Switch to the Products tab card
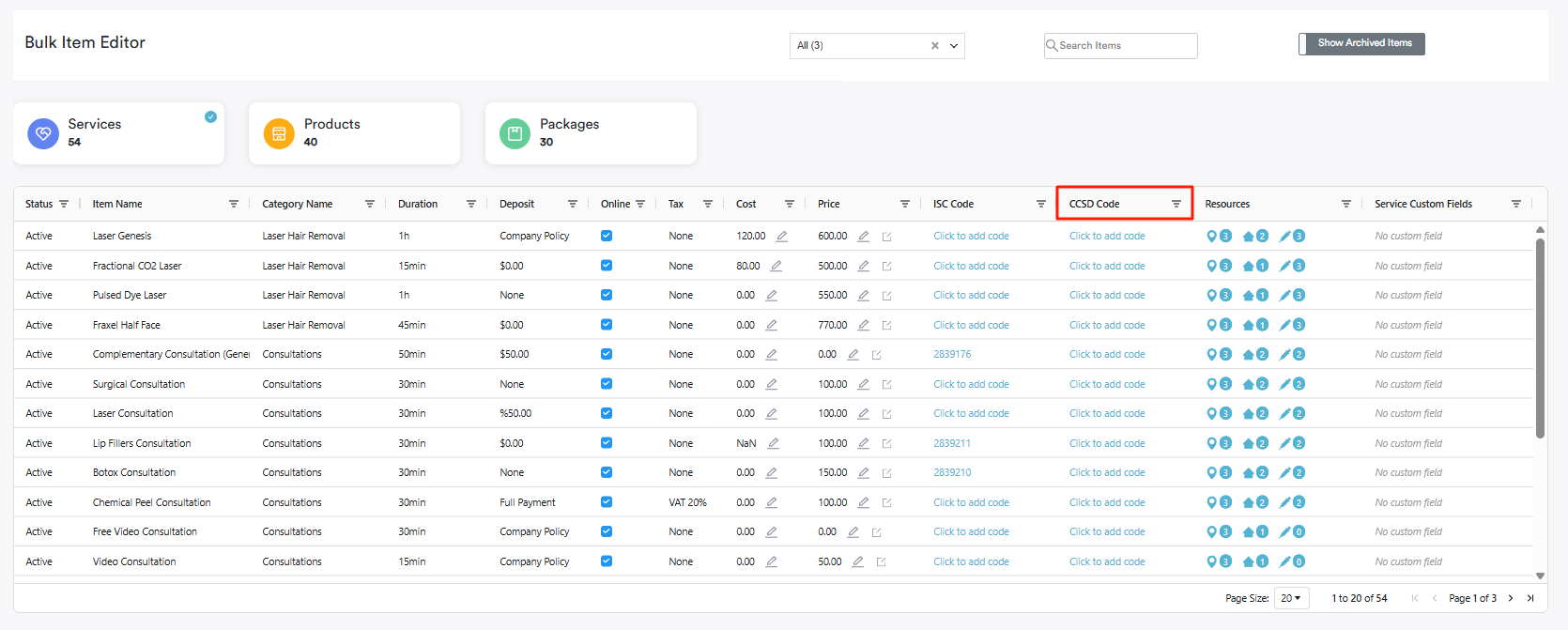This screenshot has height=630, width=1568. (354, 133)
